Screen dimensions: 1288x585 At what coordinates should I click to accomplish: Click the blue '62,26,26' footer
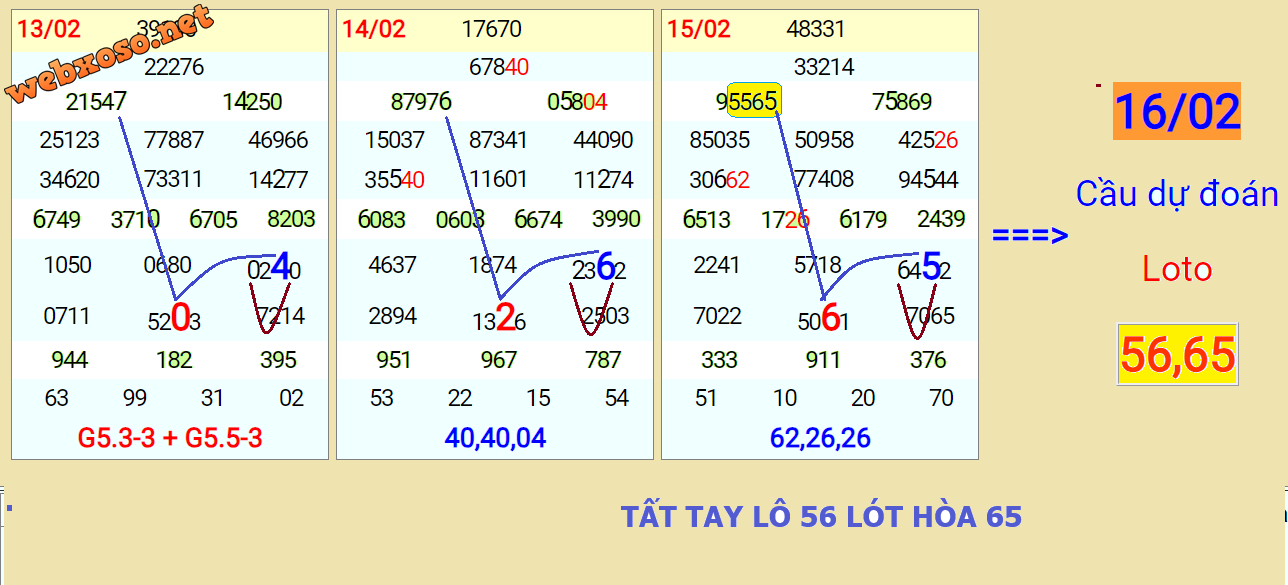(x=820, y=438)
